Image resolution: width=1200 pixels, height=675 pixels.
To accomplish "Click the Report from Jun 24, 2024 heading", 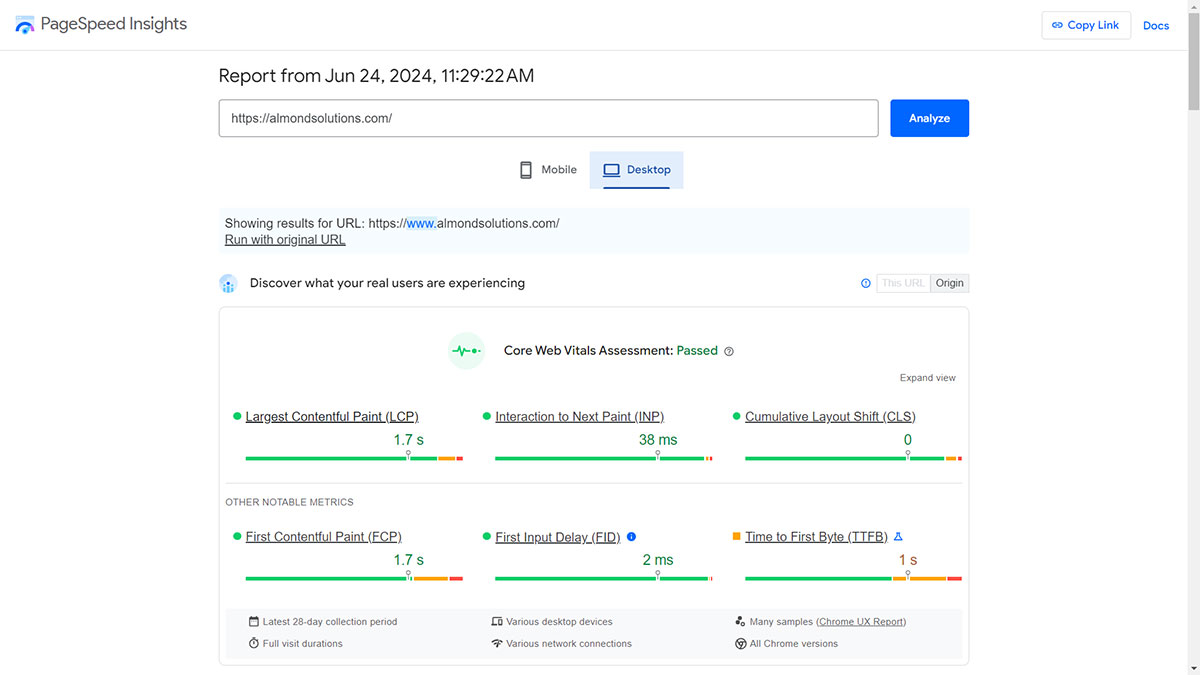I will coord(376,76).
